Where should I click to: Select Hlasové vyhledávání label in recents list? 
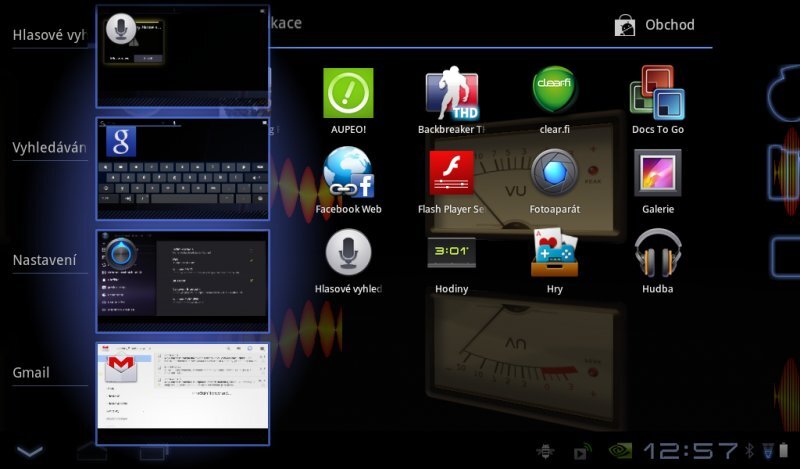[x=50, y=35]
